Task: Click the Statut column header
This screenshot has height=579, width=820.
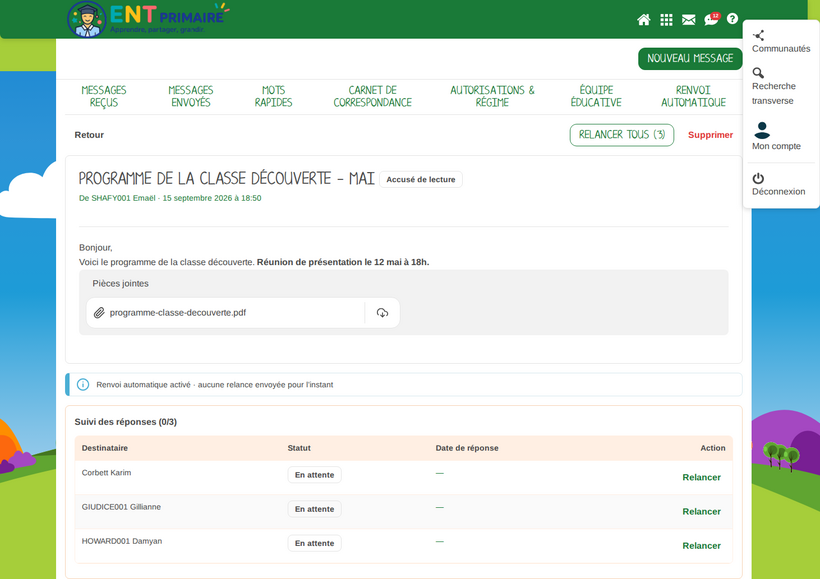Action: coord(299,448)
